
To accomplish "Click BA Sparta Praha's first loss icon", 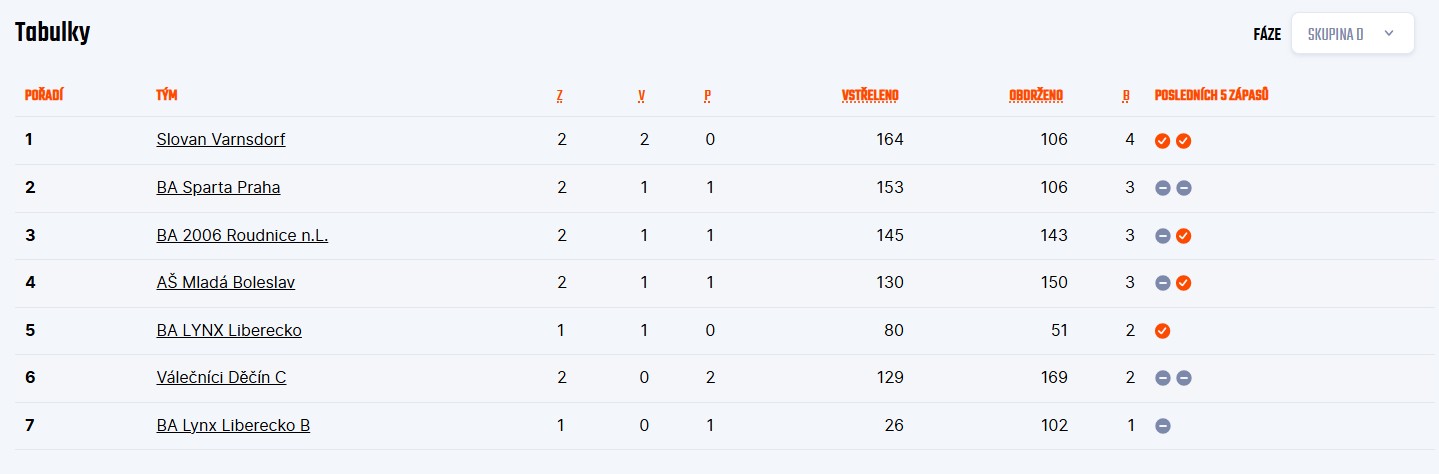I will 1163,188.
